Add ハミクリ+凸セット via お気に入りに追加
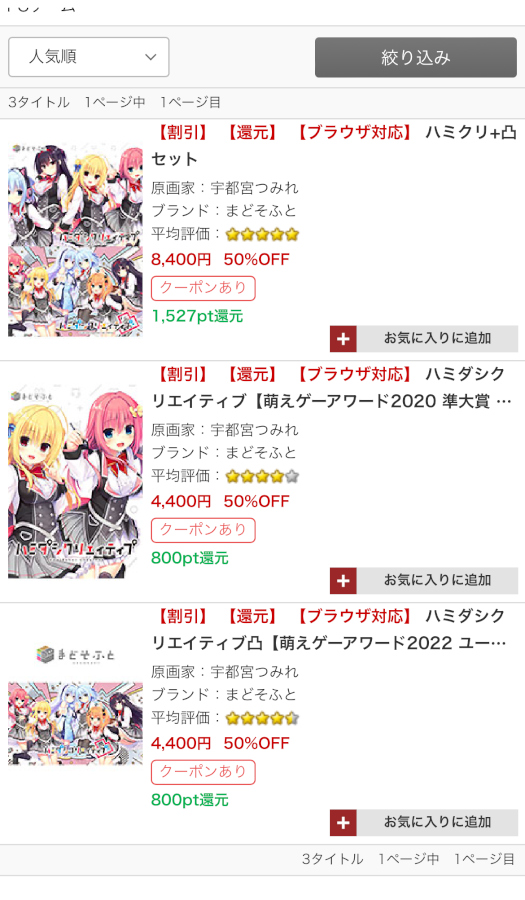This screenshot has width=525, height=900. [x=437, y=339]
